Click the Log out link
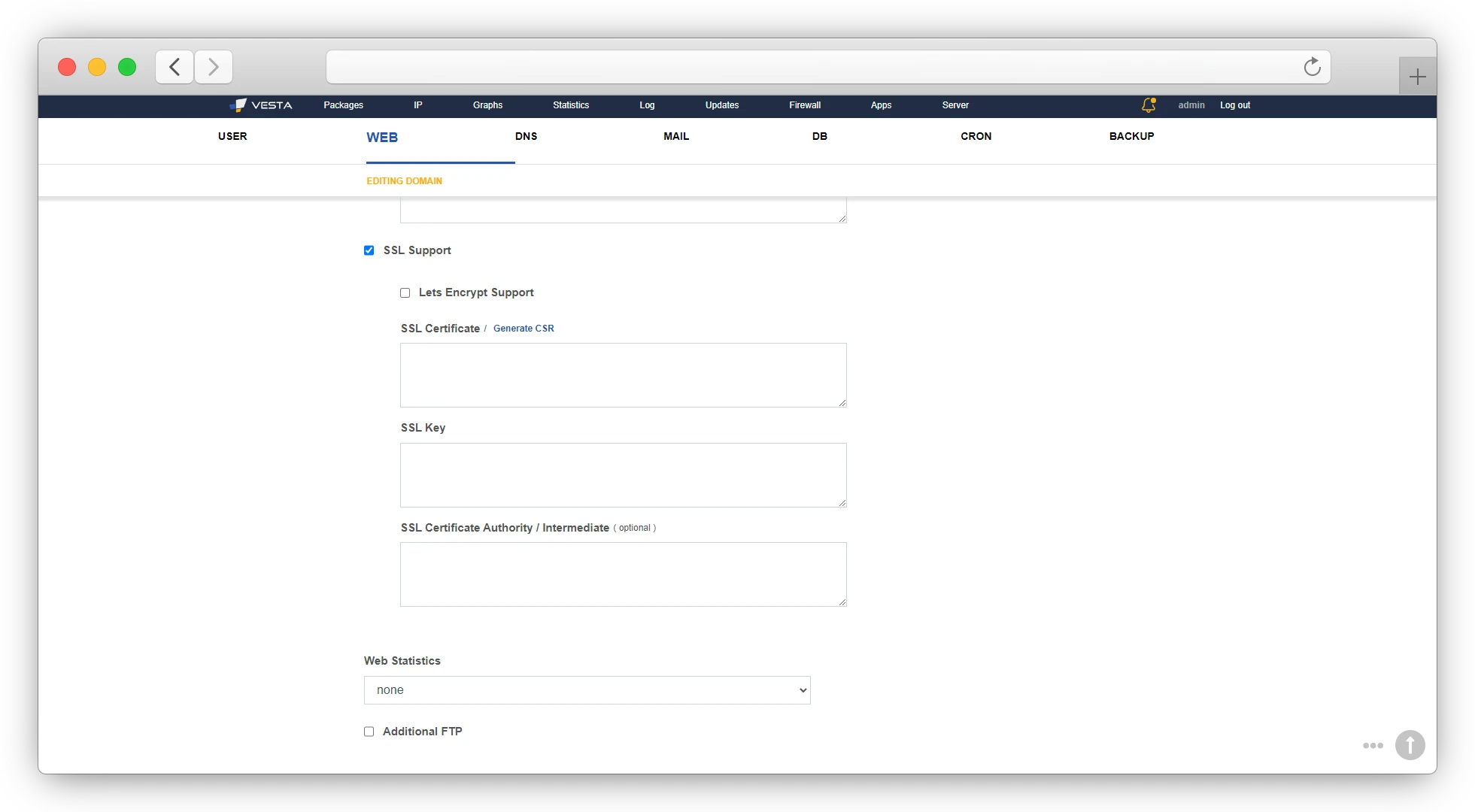The width and height of the screenshot is (1475, 812). 1234,105
